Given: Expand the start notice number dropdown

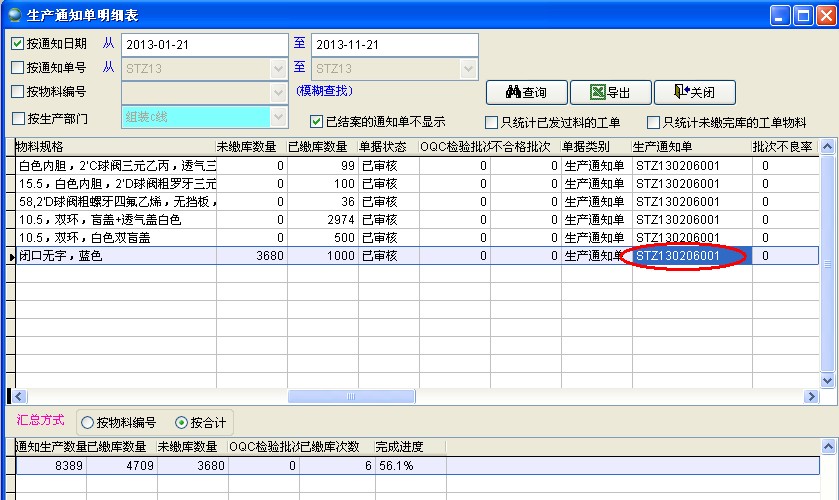Looking at the screenshot, I should point(278,69).
